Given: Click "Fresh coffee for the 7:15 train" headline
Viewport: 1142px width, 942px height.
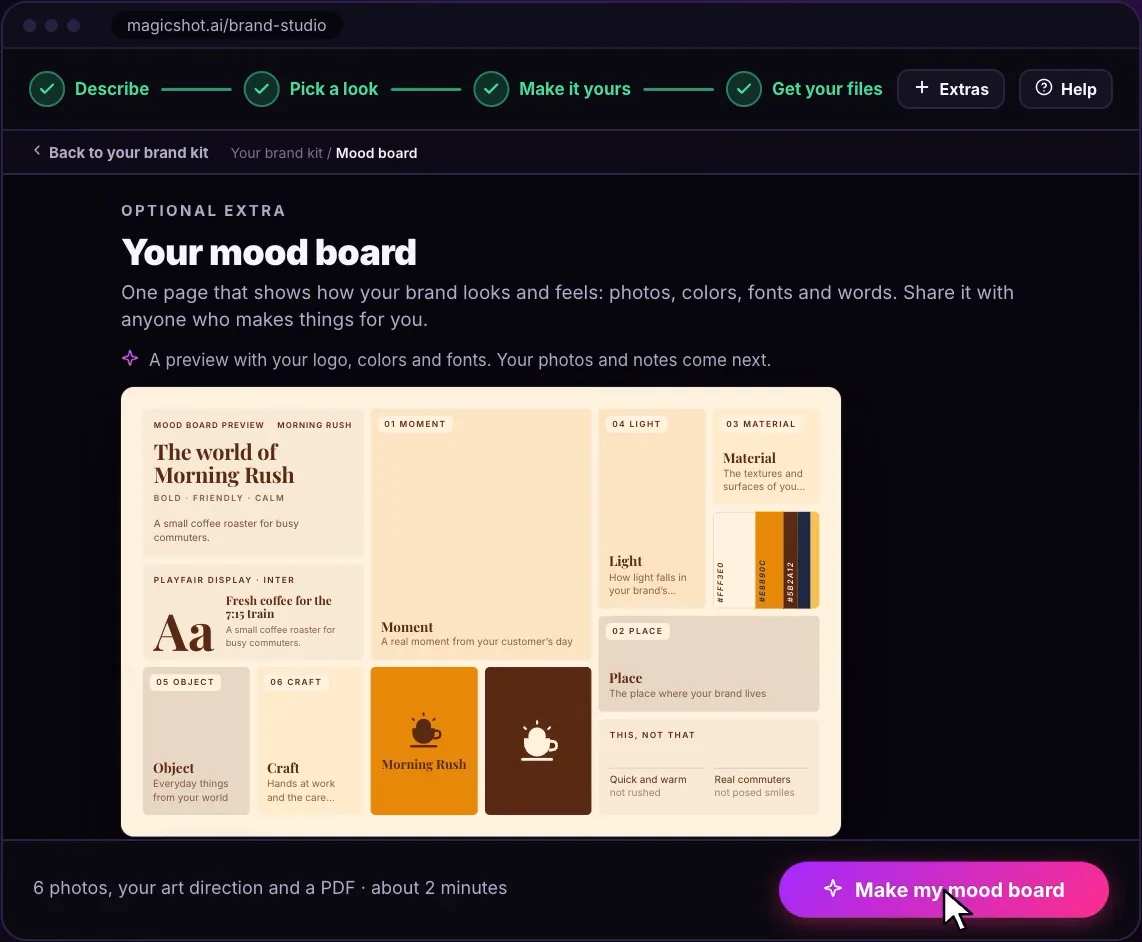Looking at the screenshot, I should pos(278,607).
